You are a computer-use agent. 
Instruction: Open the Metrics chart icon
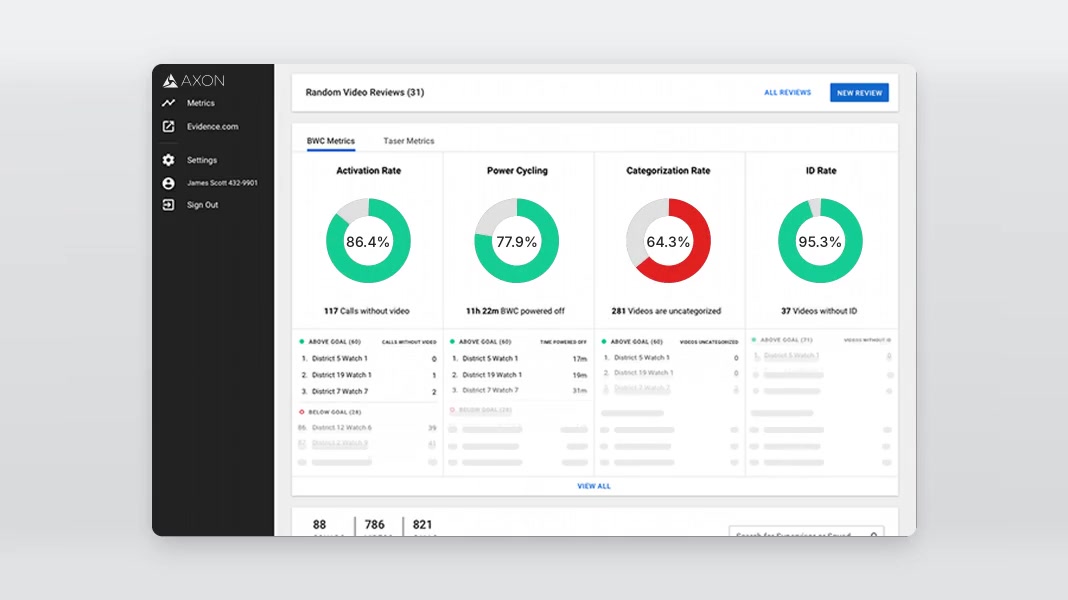point(168,103)
